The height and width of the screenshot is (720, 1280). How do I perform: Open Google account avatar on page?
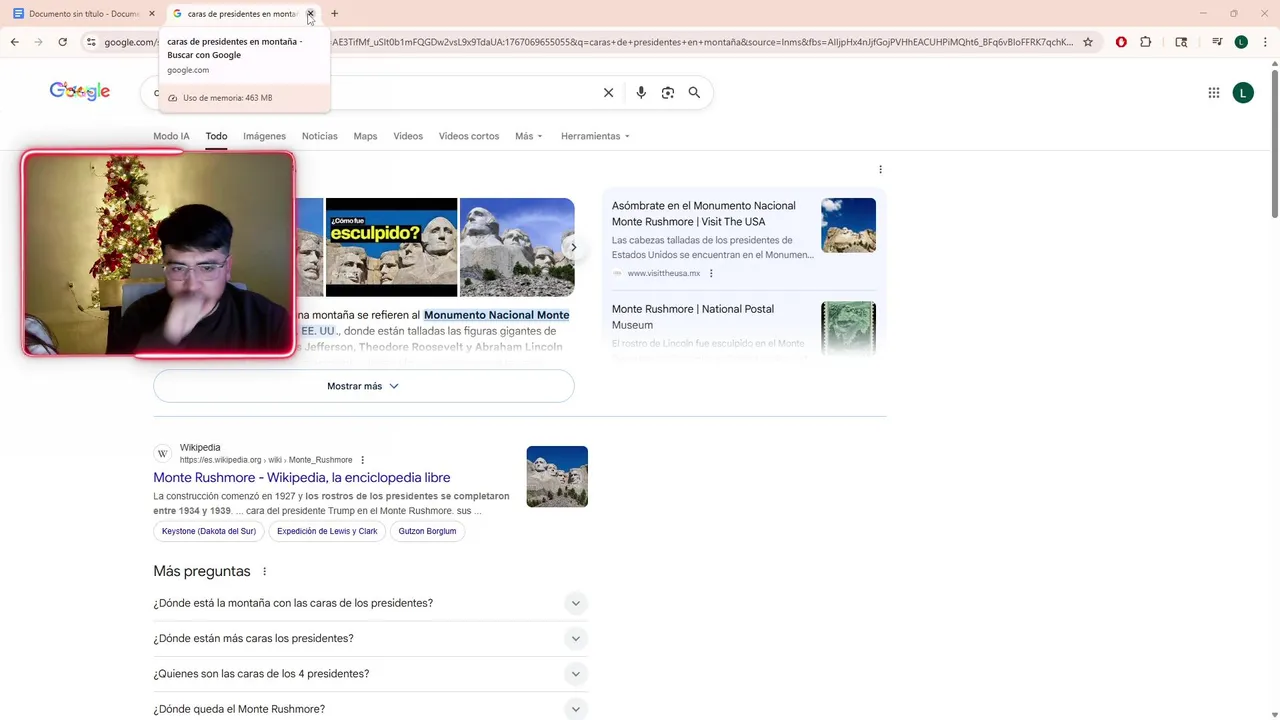[1243, 93]
